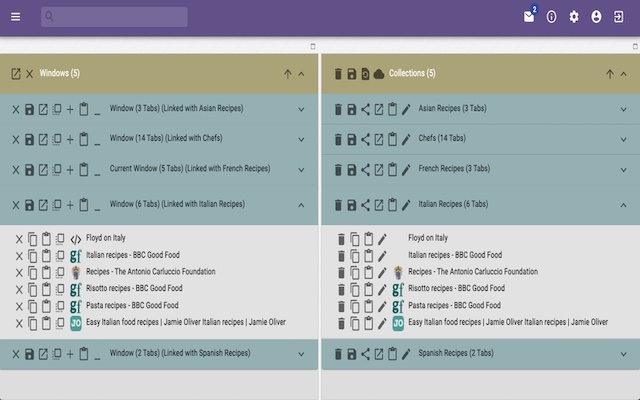Rename the French Recipes collection with pencil
640x400 pixels.
[x=406, y=170]
